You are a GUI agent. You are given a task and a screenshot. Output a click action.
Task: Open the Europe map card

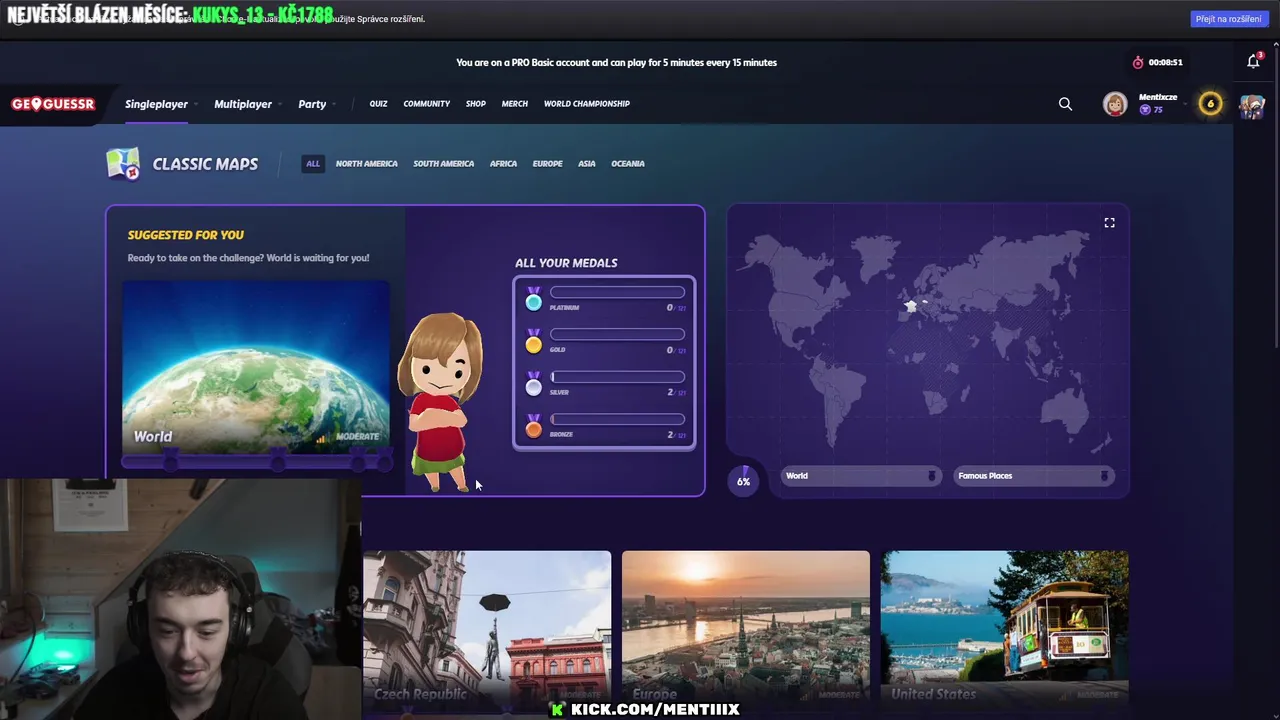click(x=746, y=630)
